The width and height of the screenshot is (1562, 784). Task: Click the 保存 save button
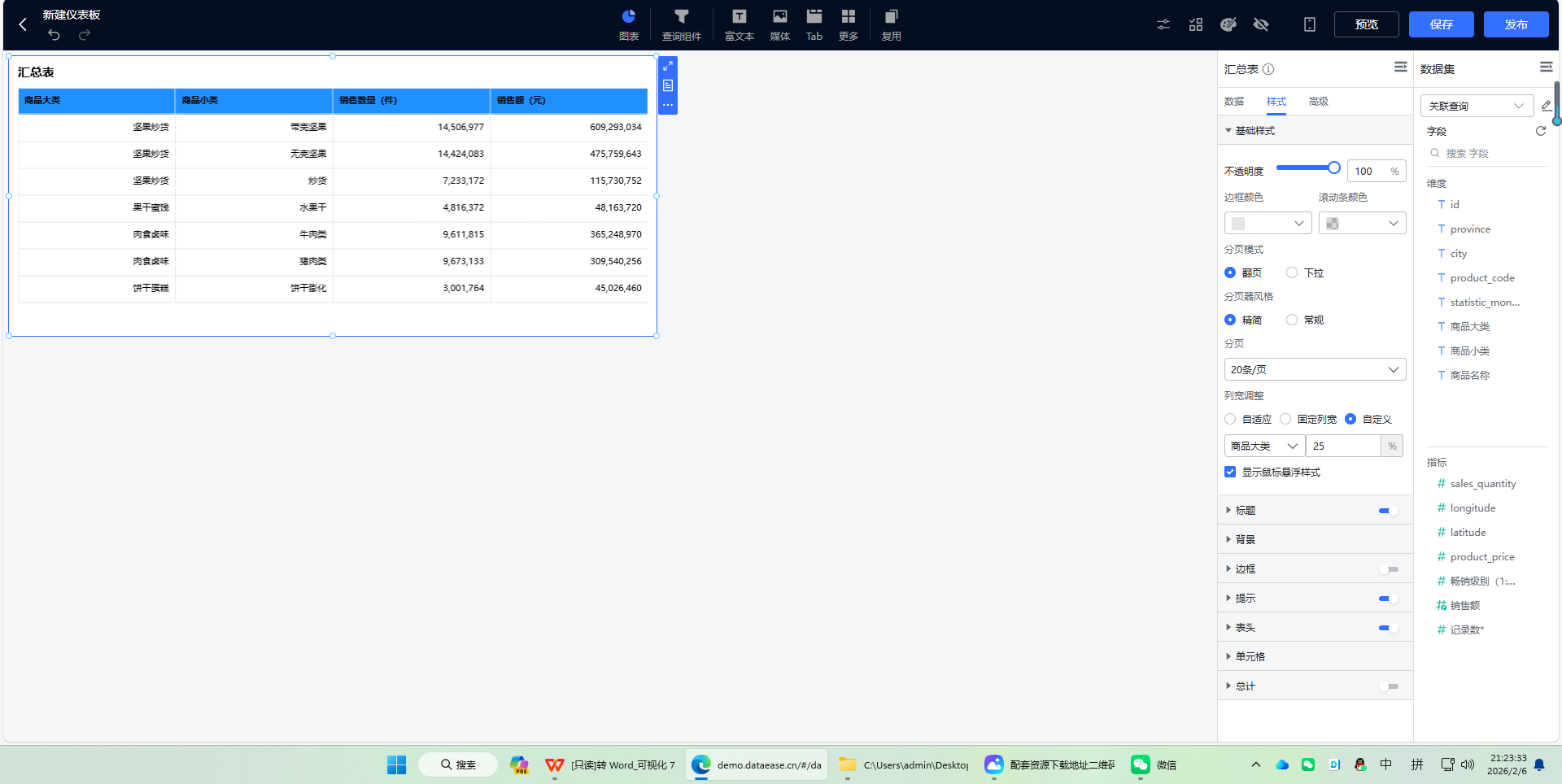pos(1442,24)
